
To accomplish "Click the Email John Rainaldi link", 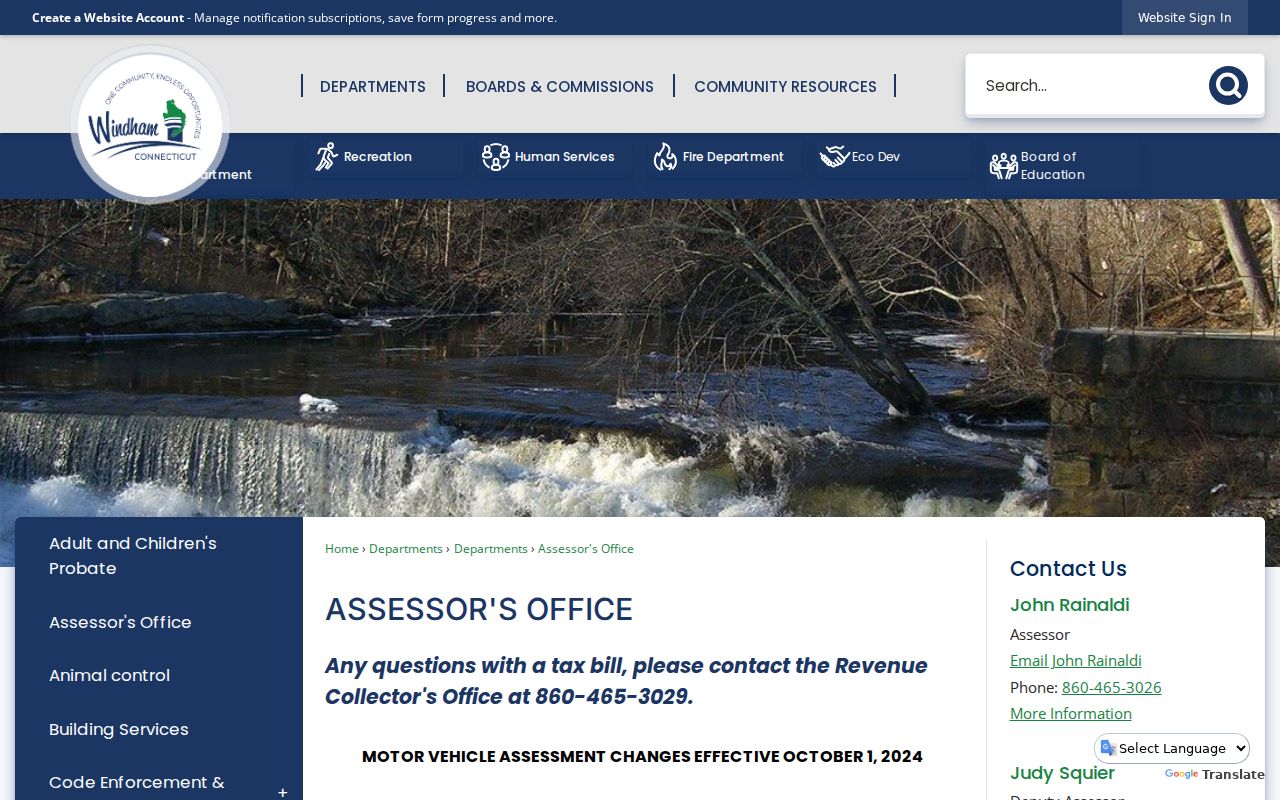I will click(x=1076, y=661).
